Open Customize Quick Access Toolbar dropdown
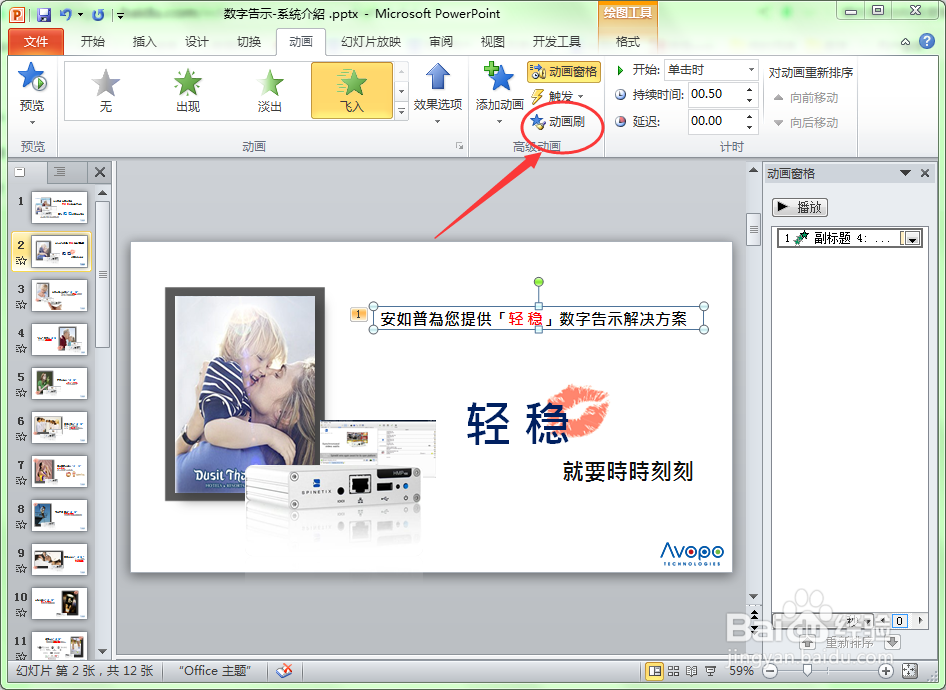 tap(121, 14)
